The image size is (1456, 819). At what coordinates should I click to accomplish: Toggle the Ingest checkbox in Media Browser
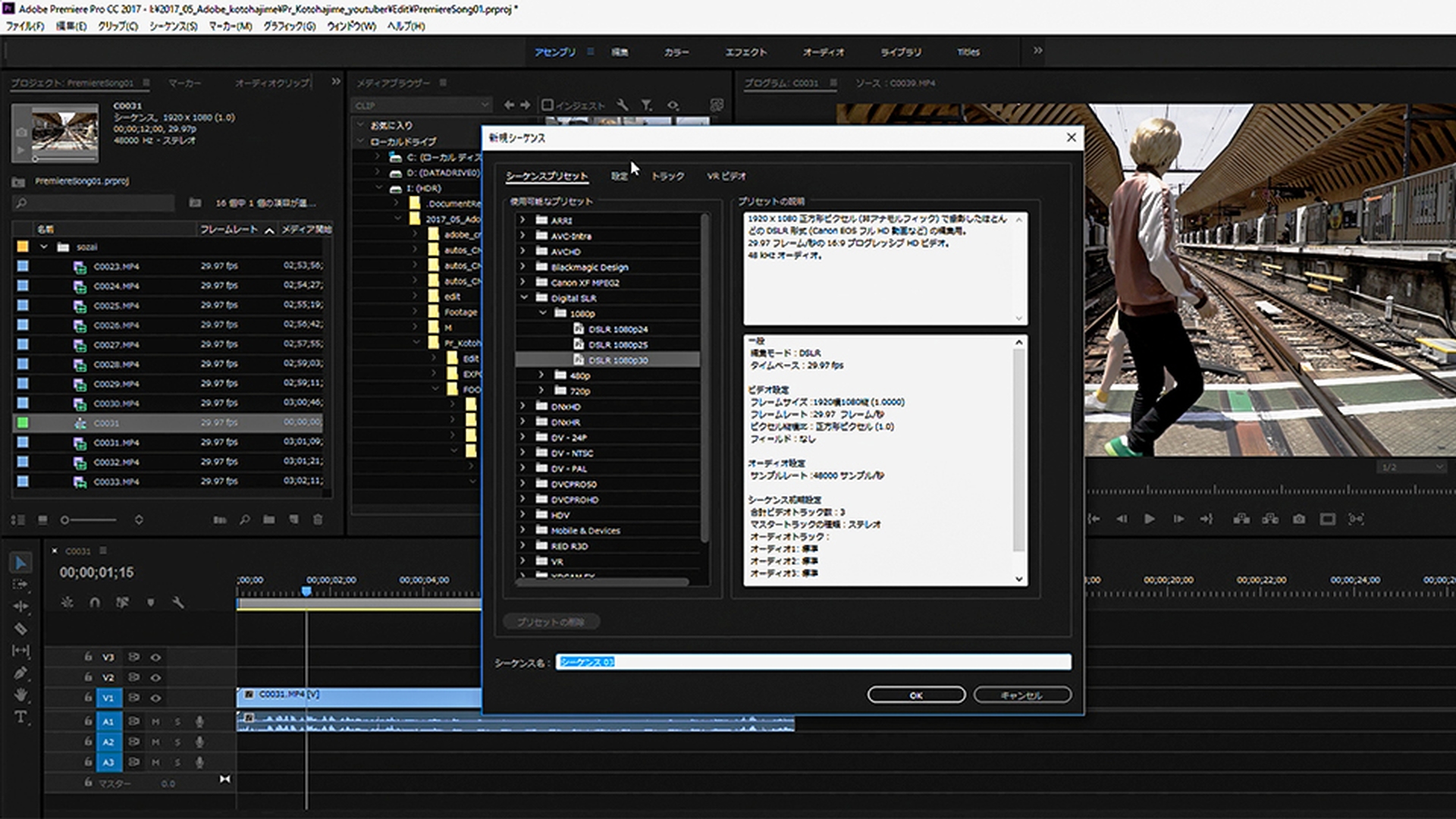tap(548, 105)
